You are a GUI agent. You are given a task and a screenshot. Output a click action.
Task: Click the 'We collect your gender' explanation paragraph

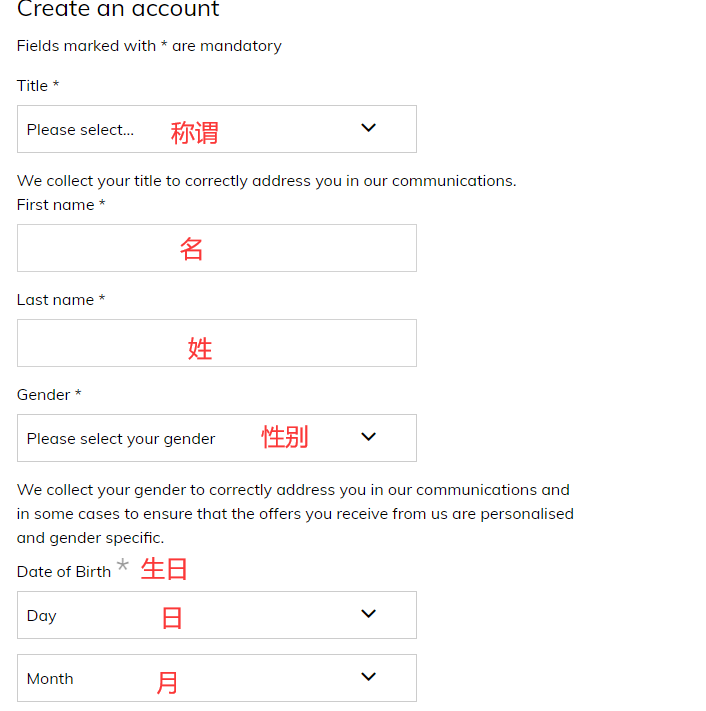coord(295,514)
